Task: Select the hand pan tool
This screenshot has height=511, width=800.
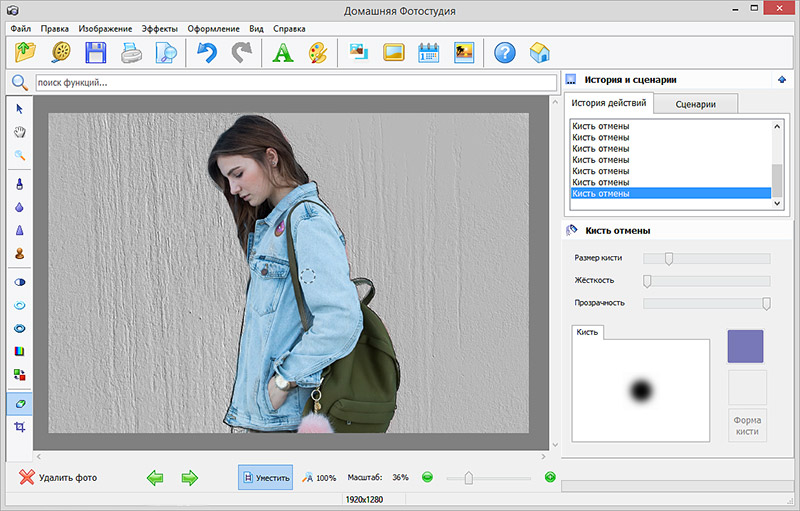Action: (19, 132)
